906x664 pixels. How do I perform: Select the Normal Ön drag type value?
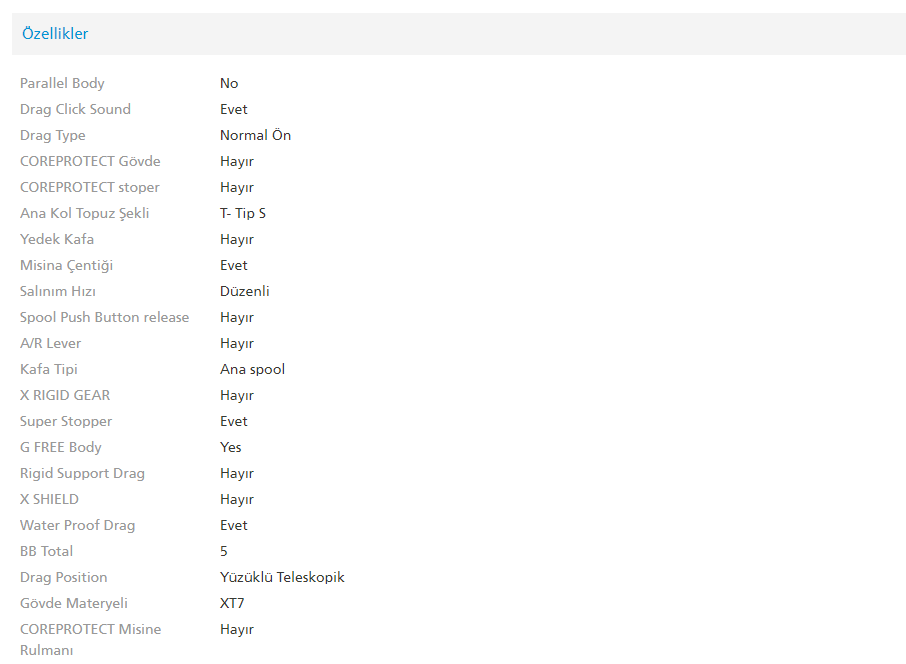coord(255,135)
